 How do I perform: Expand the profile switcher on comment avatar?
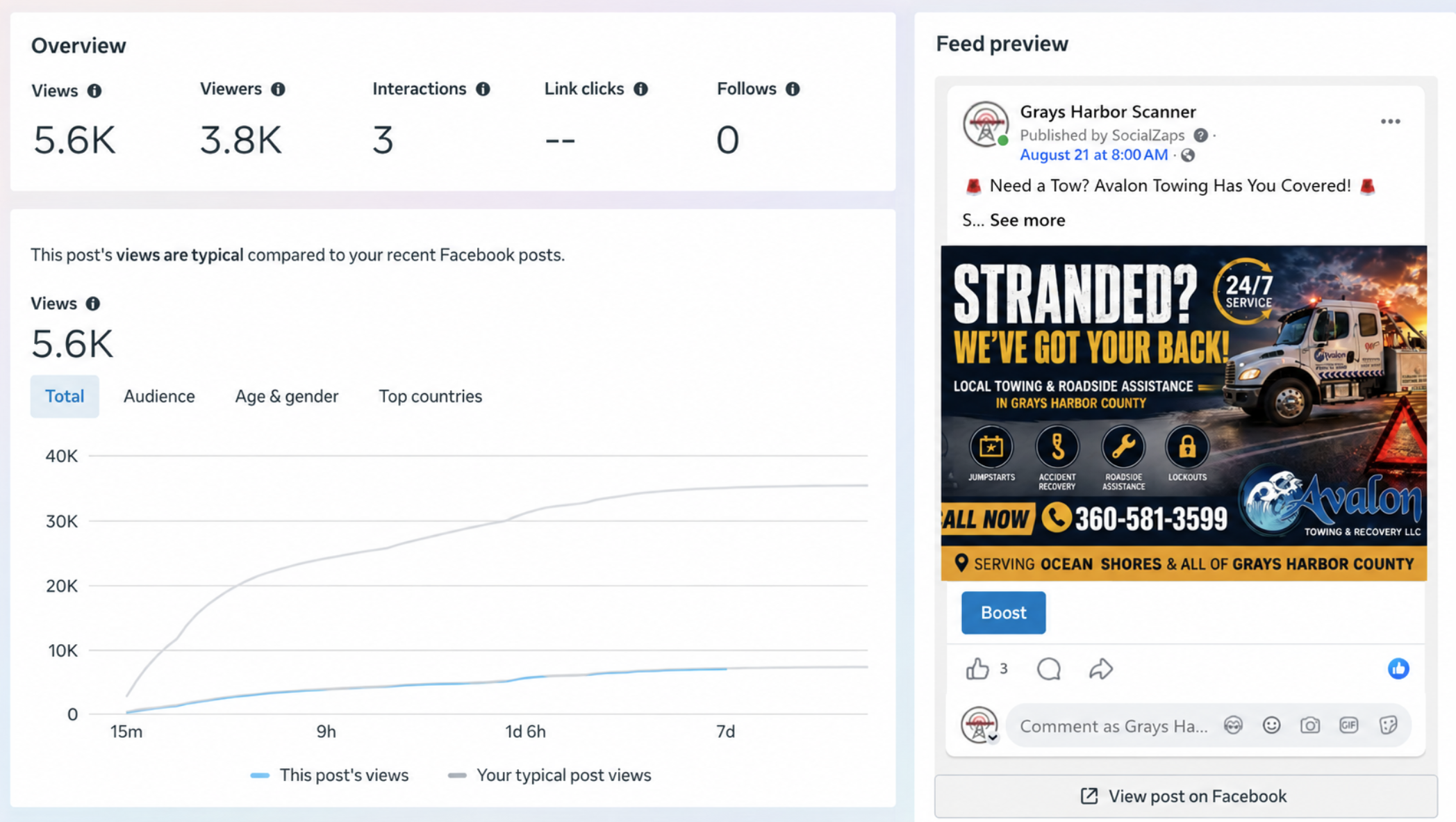coord(993,738)
